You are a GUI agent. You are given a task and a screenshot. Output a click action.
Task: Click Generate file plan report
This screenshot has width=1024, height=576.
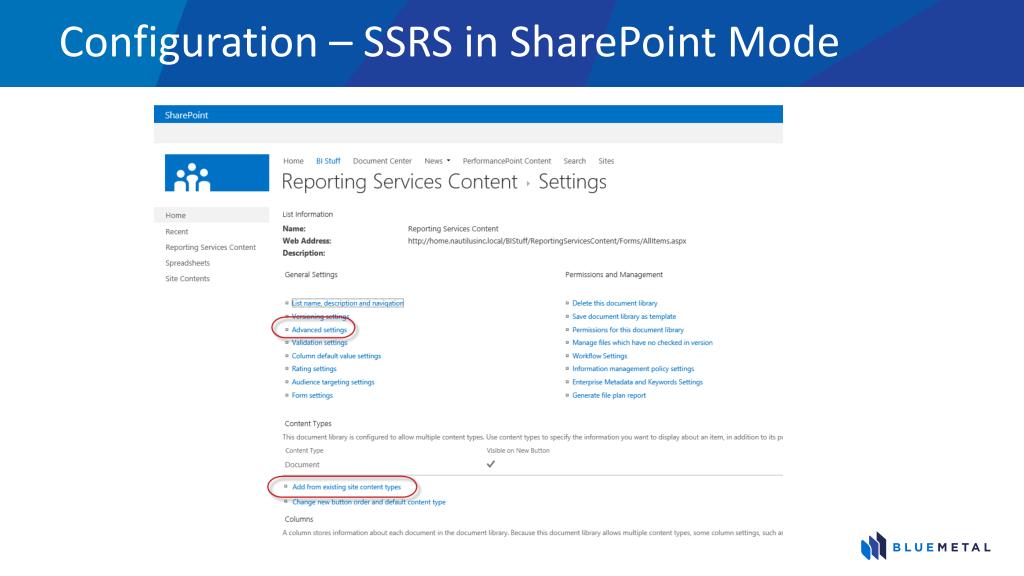pyautogui.click(x=609, y=395)
